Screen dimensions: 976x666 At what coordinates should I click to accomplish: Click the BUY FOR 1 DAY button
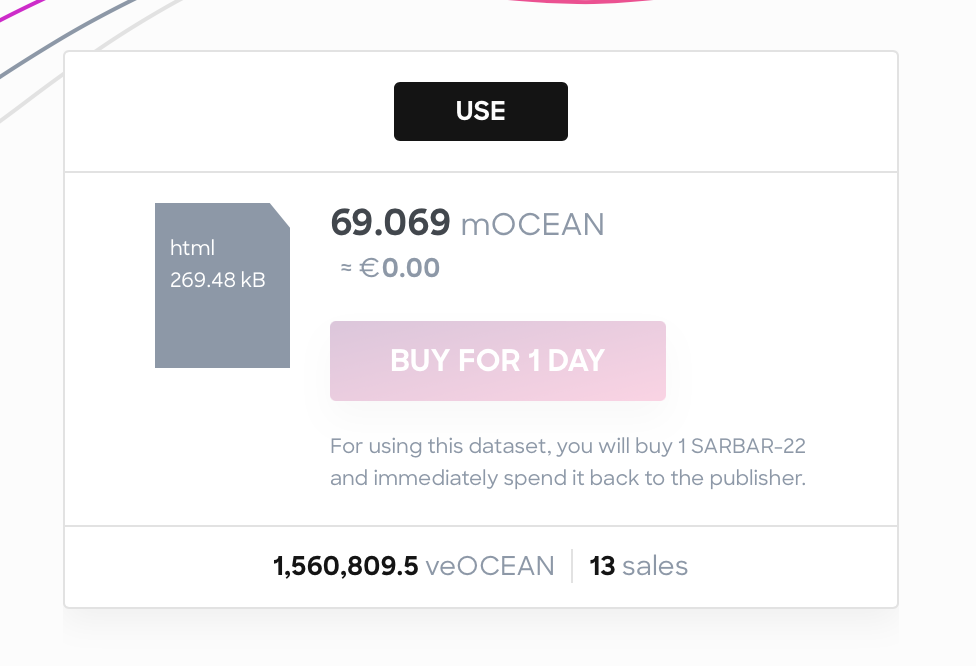click(x=497, y=360)
